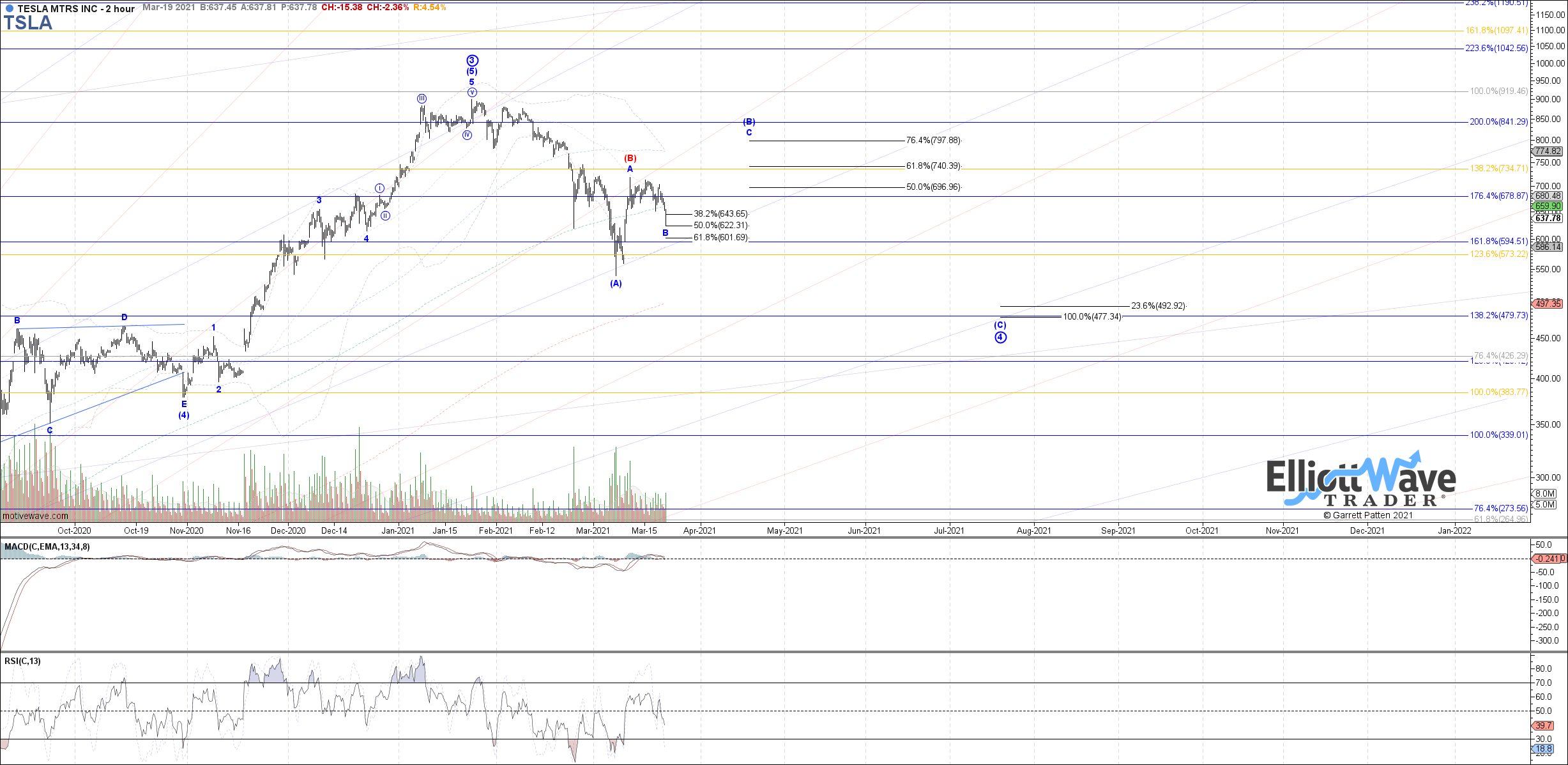The width and height of the screenshot is (1568, 765).
Task: Select the Jan-2022 date on the time axis
Action: coord(1454,530)
